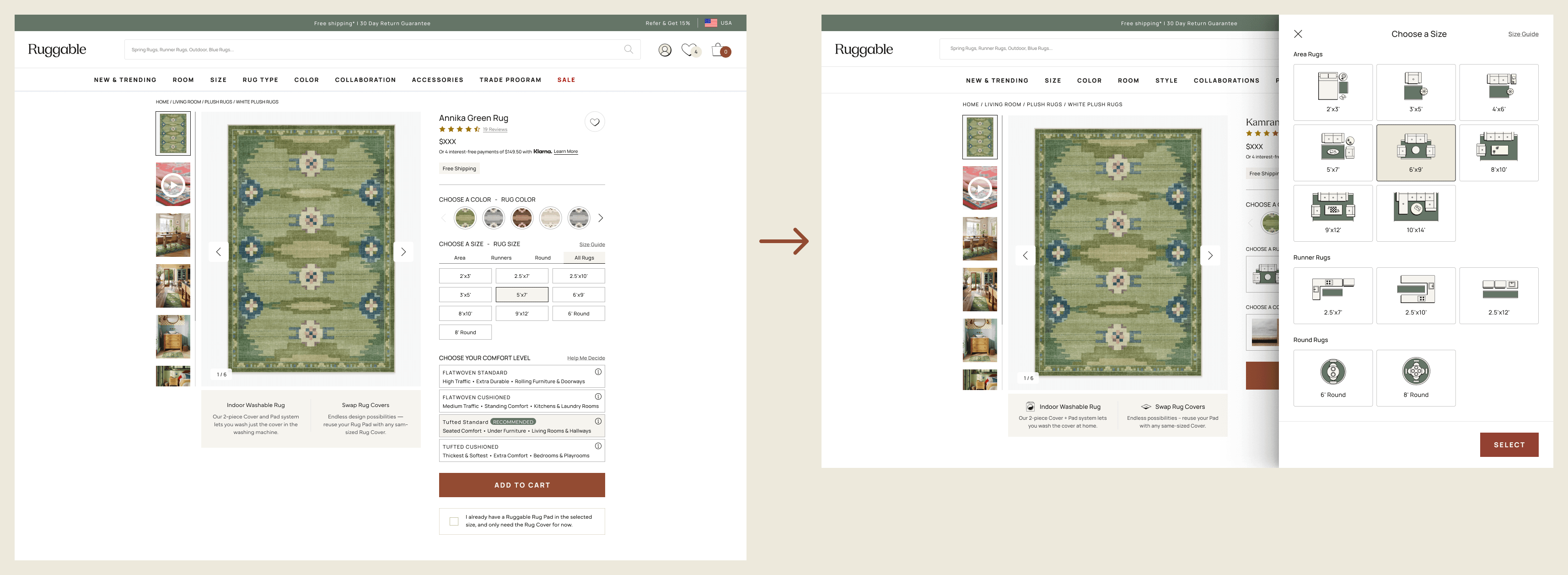Pick the 10'x14' area rug card in size panel
This screenshot has width=1568, height=575.
[1416, 213]
